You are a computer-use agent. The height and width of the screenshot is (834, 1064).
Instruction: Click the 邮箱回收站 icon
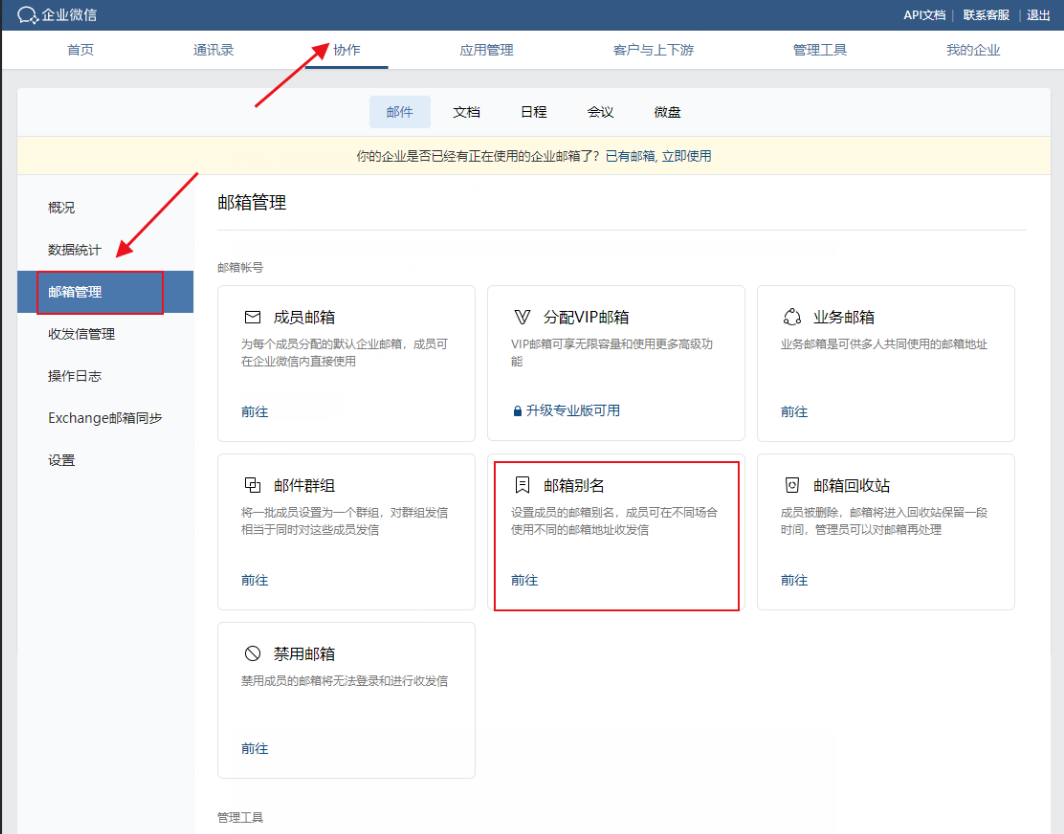[x=792, y=485]
